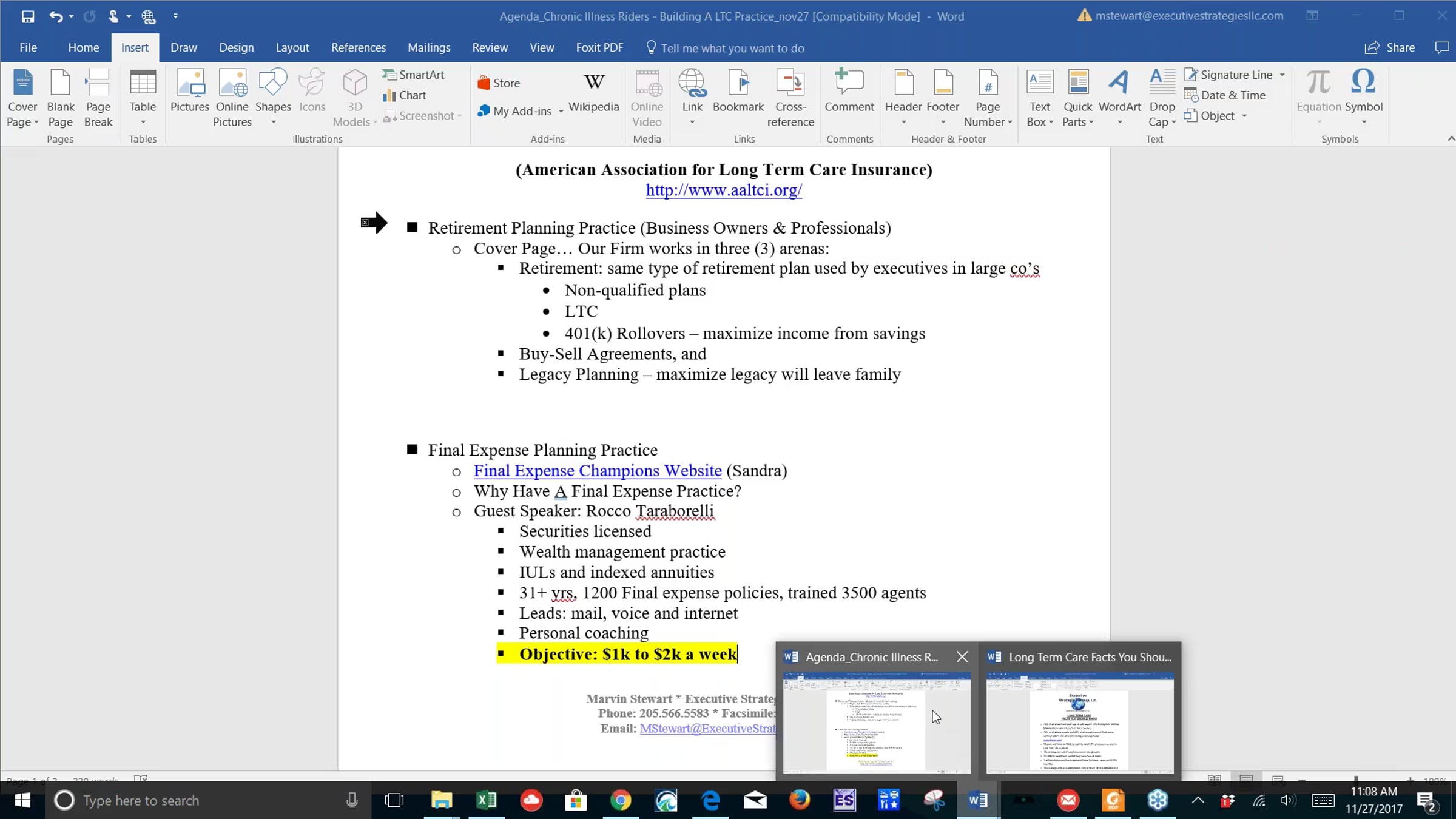Insert Date & Time
Screen dimensions: 1456x819
(x=1225, y=95)
